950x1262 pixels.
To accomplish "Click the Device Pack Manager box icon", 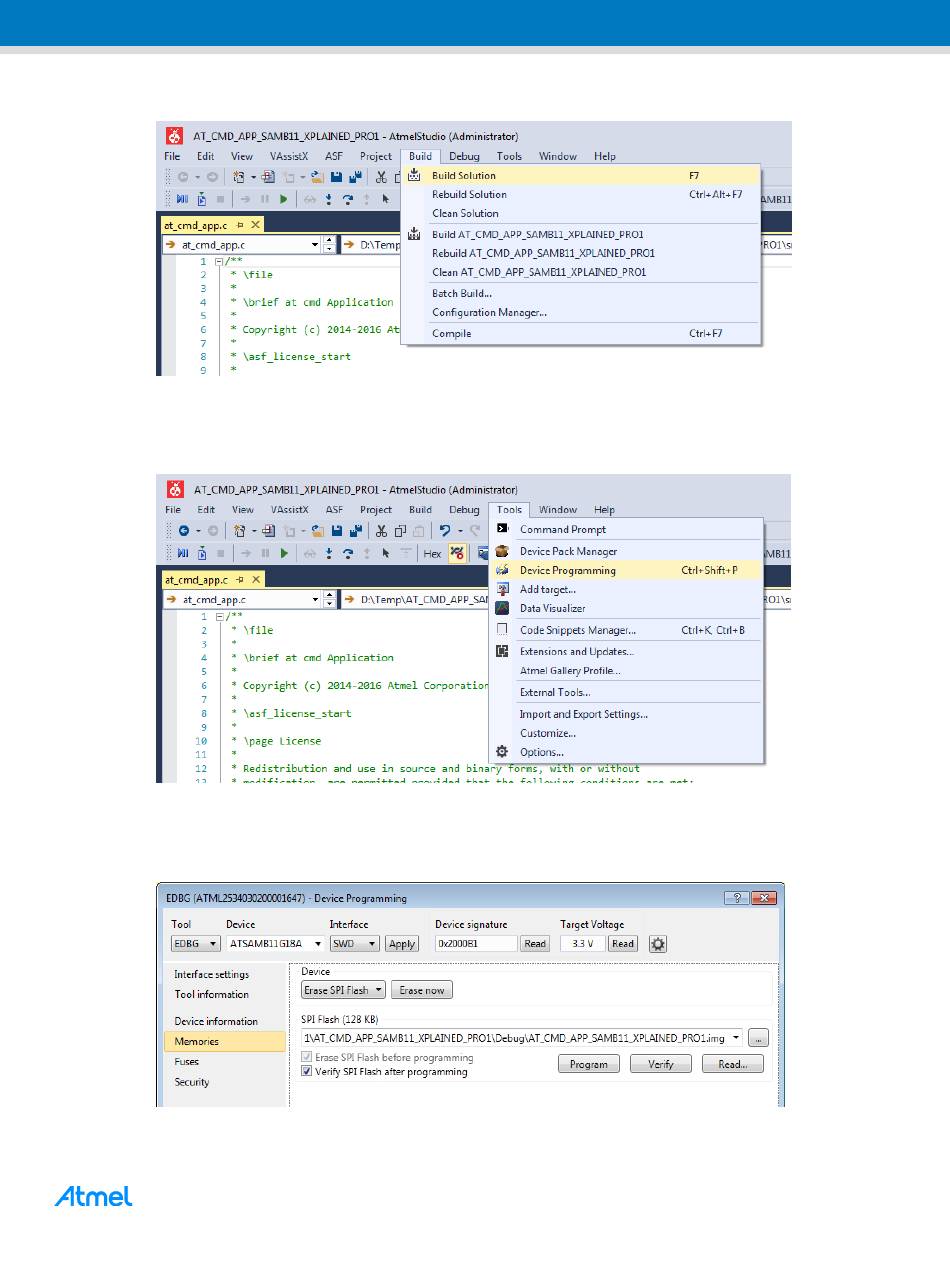I will [503, 551].
